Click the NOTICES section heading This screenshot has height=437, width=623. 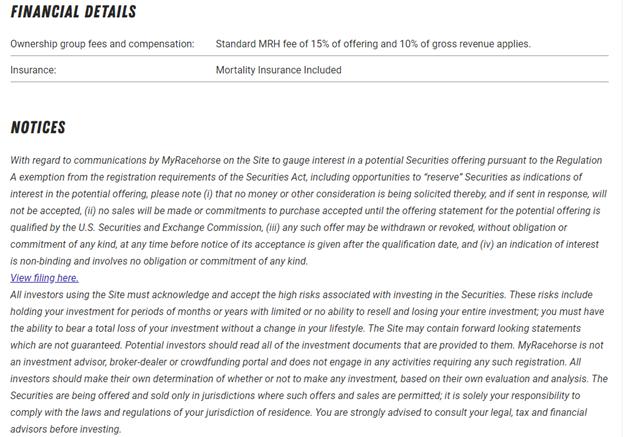(38, 127)
